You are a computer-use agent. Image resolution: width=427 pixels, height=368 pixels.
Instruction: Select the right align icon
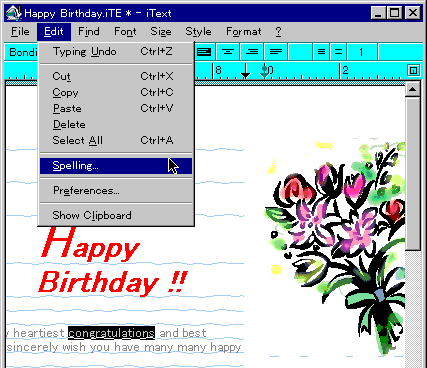[252, 52]
